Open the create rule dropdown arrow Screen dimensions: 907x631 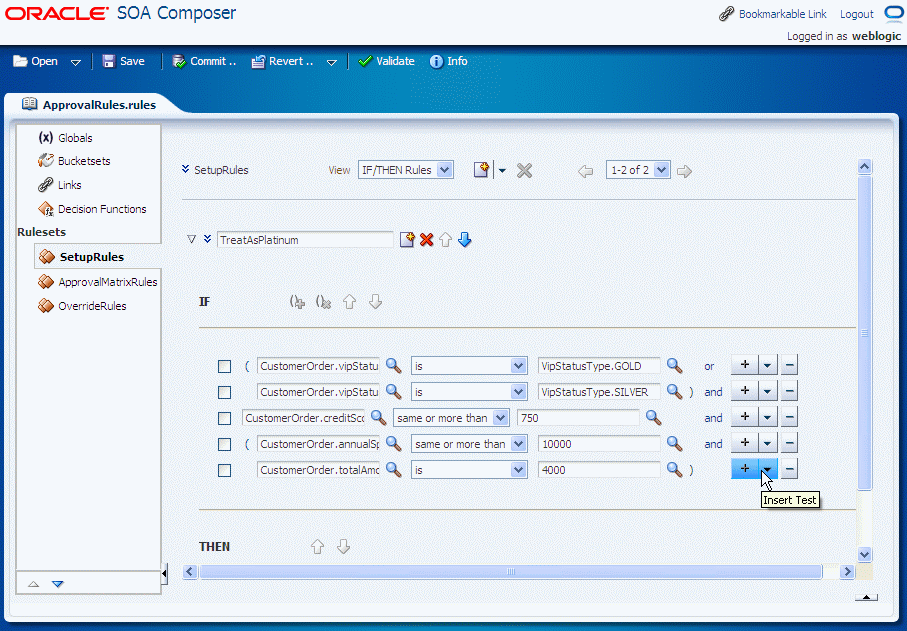(502, 171)
